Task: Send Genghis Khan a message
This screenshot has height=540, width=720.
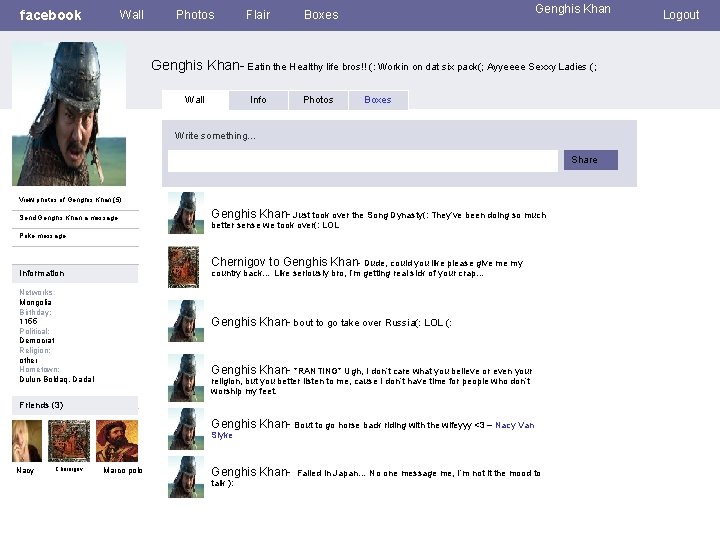Action: tap(69, 218)
